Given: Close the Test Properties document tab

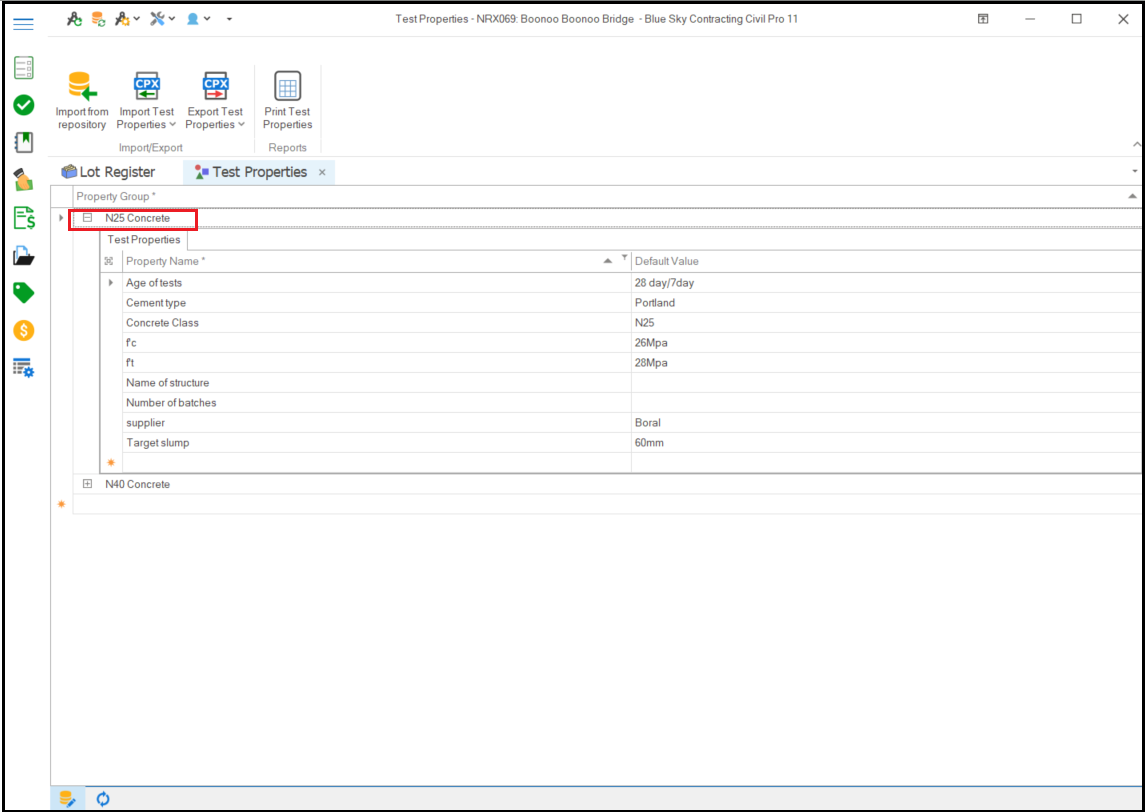Looking at the screenshot, I should [x=322, y=172].
